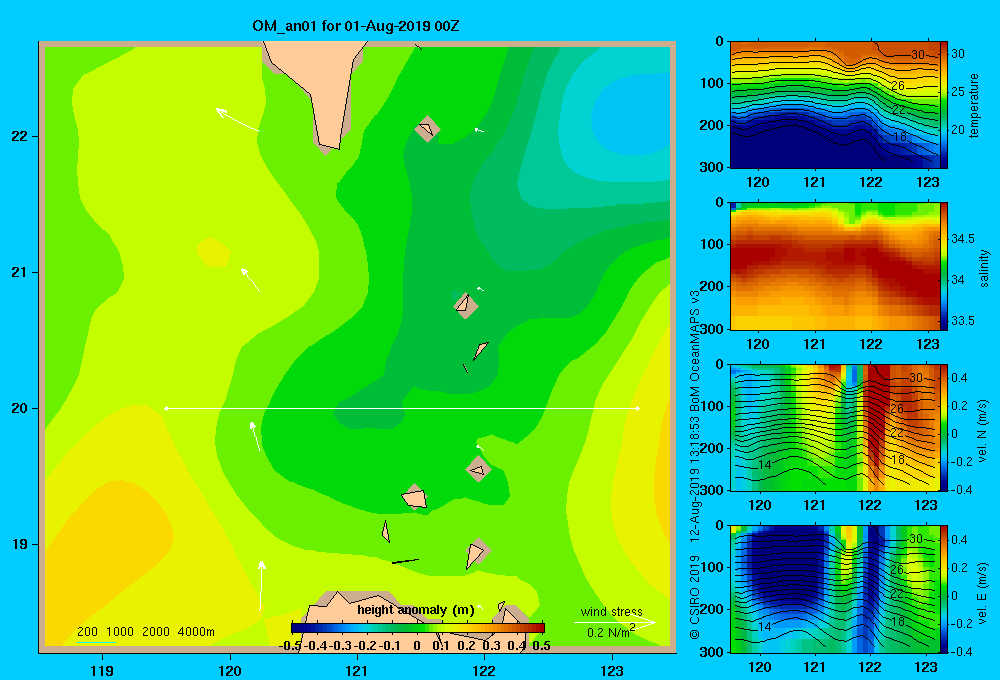Click the large wind arrow below 19°N
Viewport: 1000px width, 680px height.
point(261,585)
